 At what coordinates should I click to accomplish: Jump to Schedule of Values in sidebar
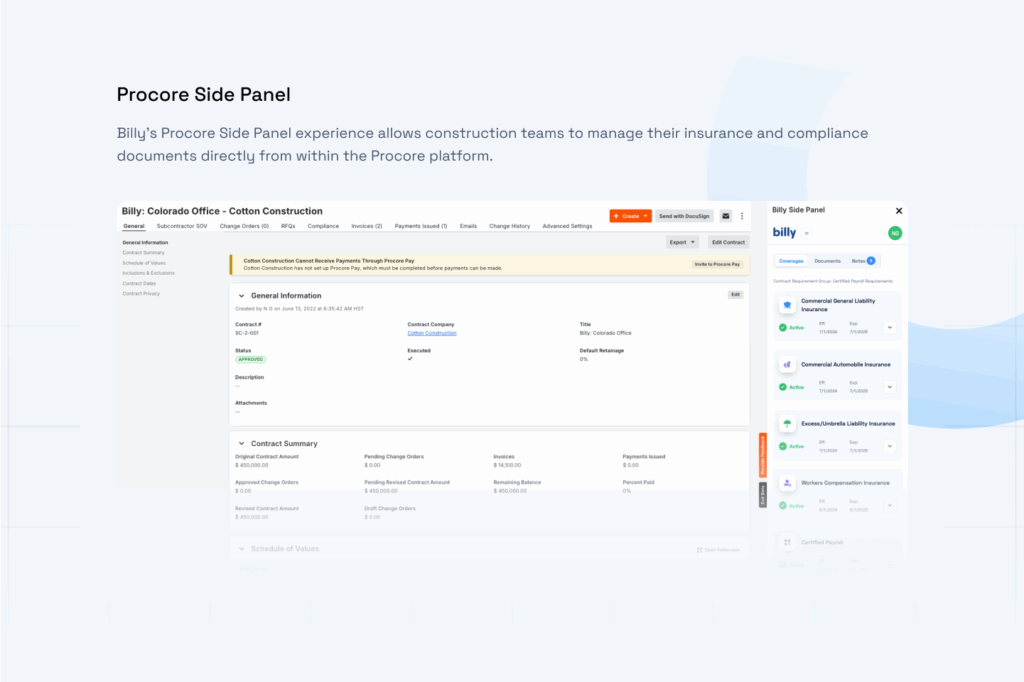tap(144, 263)
